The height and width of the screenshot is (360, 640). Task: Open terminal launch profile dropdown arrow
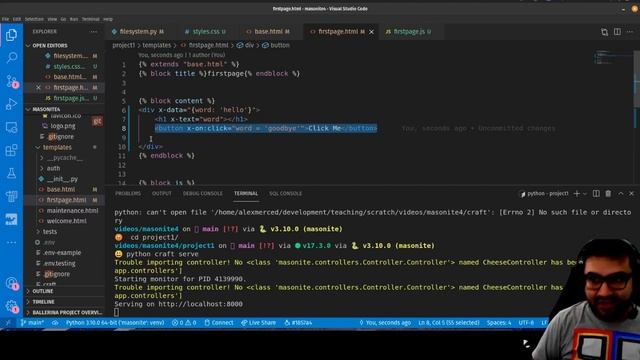(585, 193)
